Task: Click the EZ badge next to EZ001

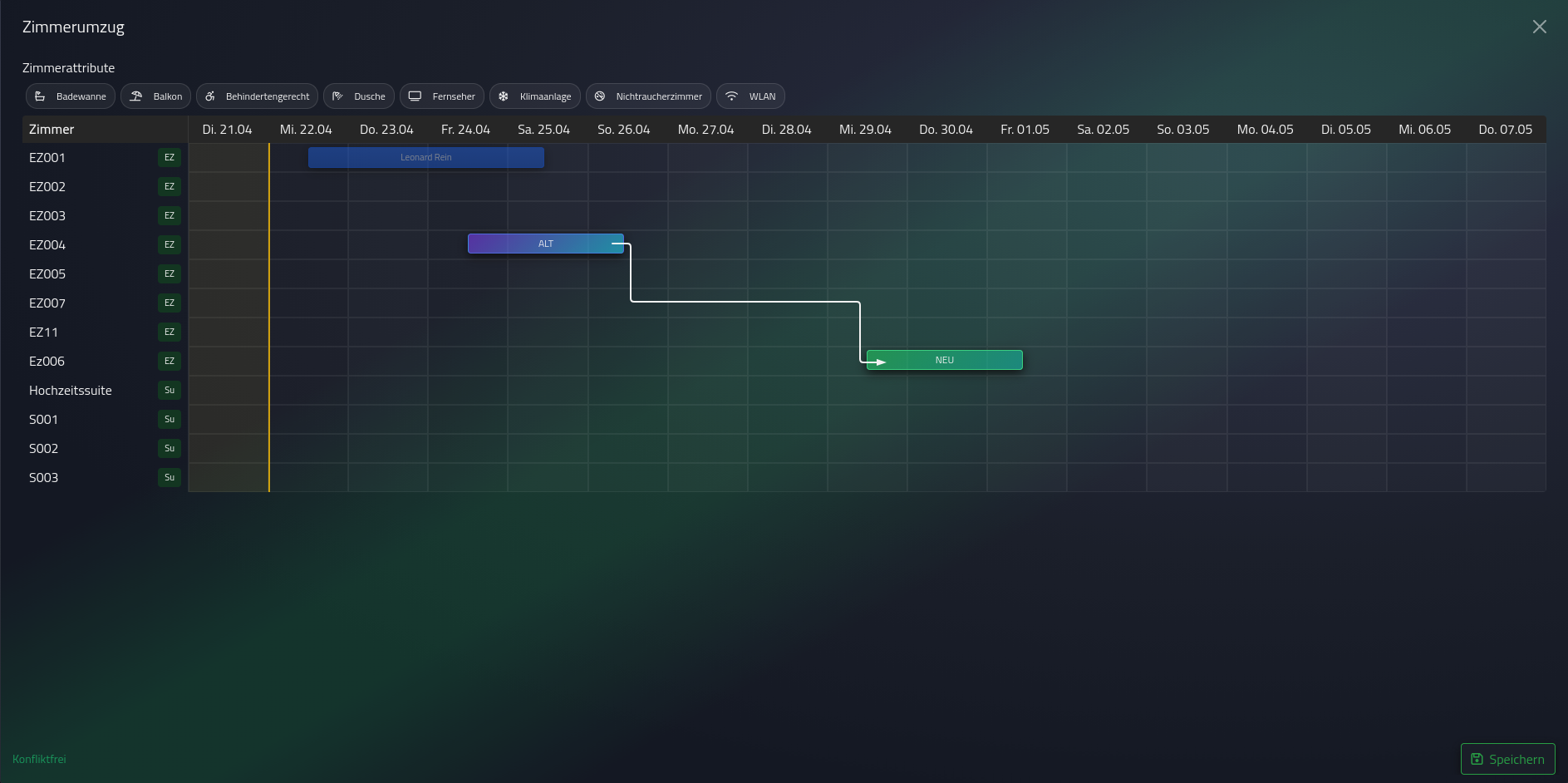Action: coord(170,157)
